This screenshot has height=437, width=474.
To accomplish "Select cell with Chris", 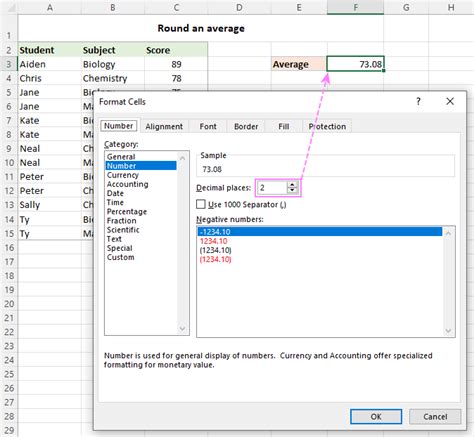I will coord(49,78).
